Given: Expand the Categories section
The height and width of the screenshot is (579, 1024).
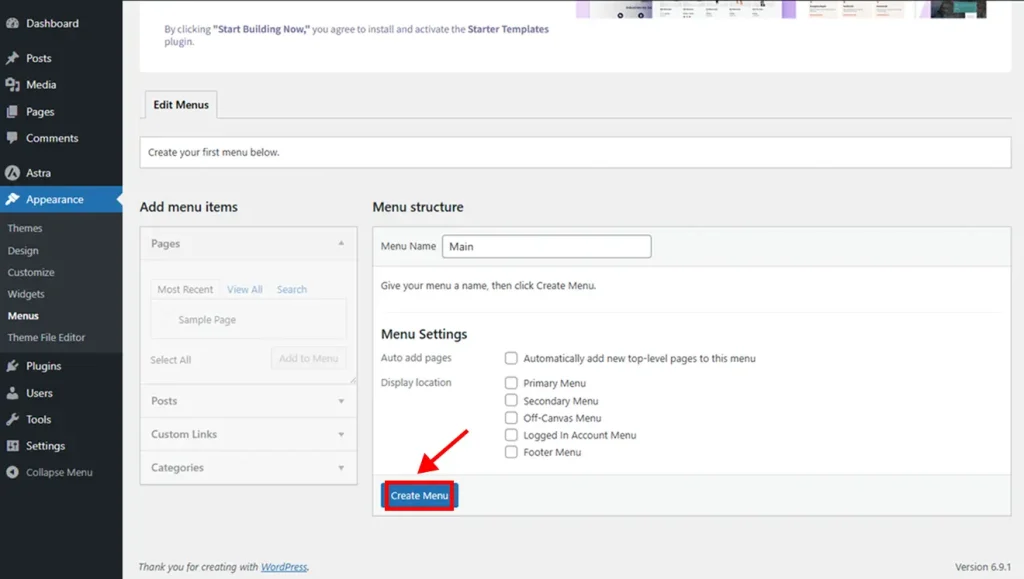Looking at the screenshot, I should [x=339, y=467].
